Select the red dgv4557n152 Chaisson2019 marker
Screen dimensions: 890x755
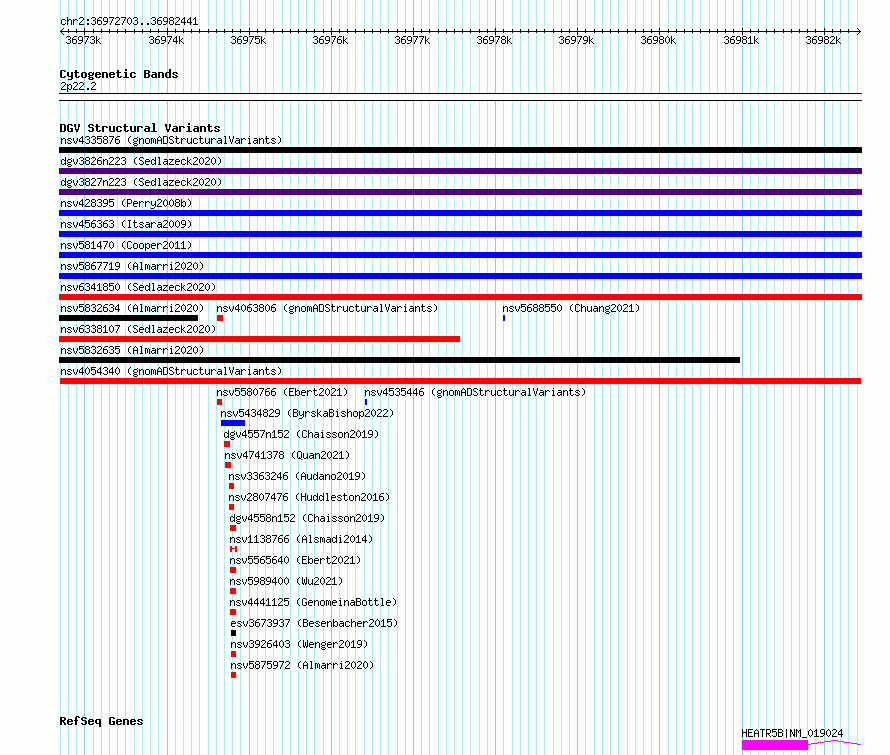pyautogui.click(x=227, y=444)
